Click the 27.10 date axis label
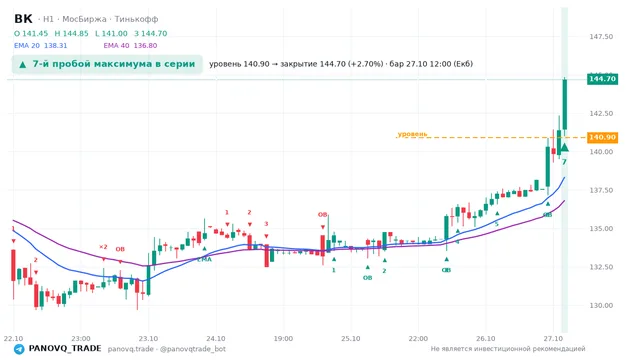 (553, 339)
